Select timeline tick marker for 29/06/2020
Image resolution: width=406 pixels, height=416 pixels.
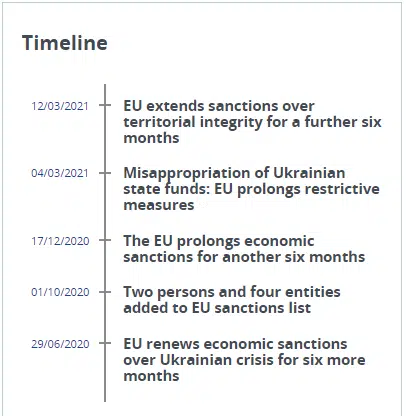click(x=105, y=343)
